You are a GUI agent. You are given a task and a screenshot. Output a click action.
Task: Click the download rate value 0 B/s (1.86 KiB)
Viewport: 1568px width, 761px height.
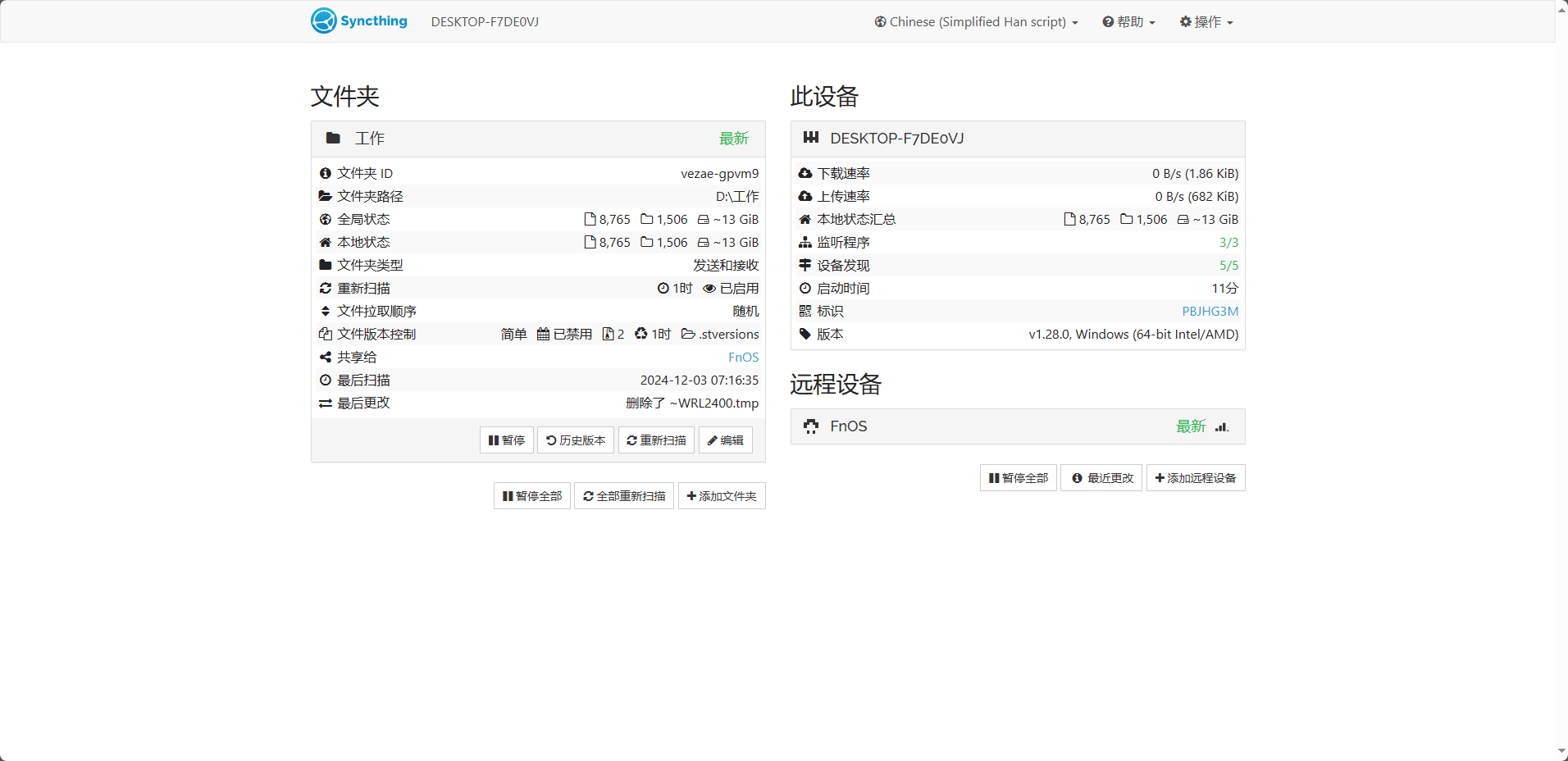(1195, 173)
